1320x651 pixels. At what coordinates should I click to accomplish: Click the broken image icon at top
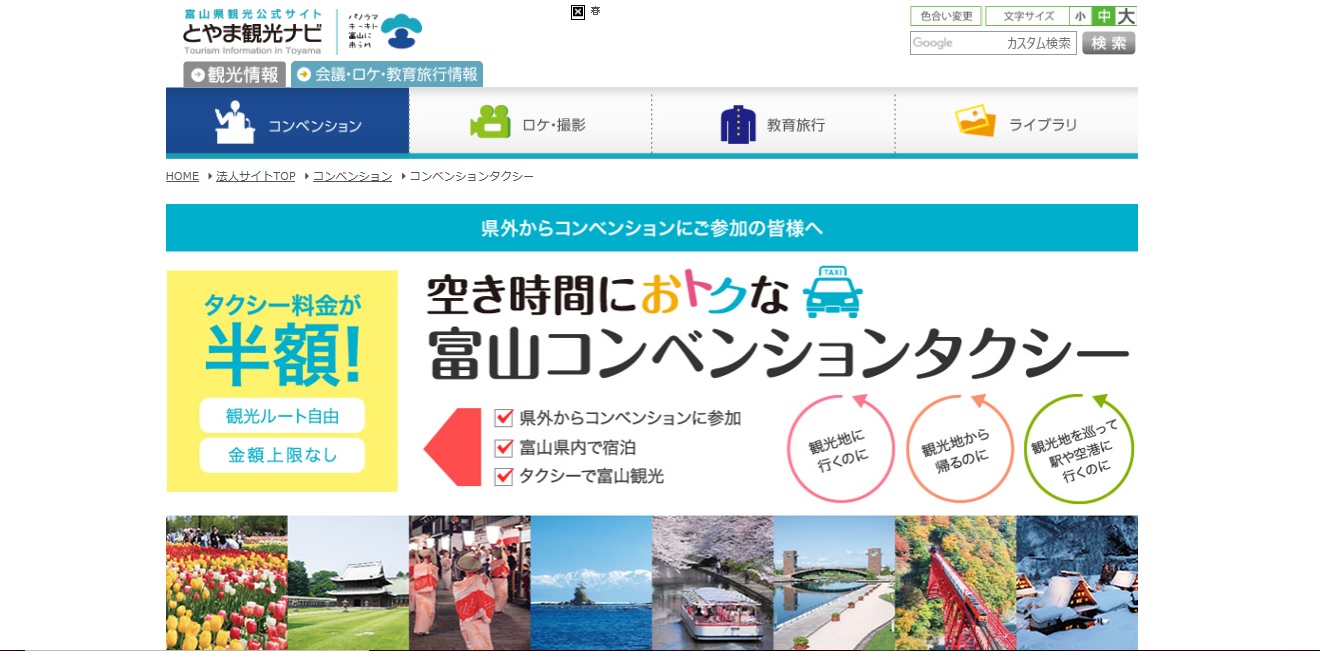click(578, 12)
